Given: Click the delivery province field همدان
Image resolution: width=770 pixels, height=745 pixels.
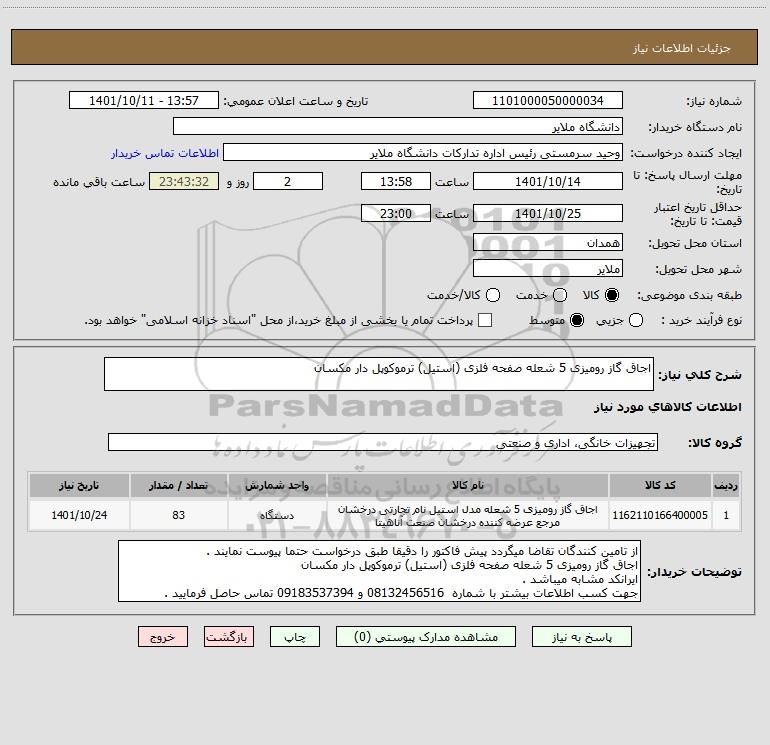Looking at the screenshot, I should coord(548,243).
